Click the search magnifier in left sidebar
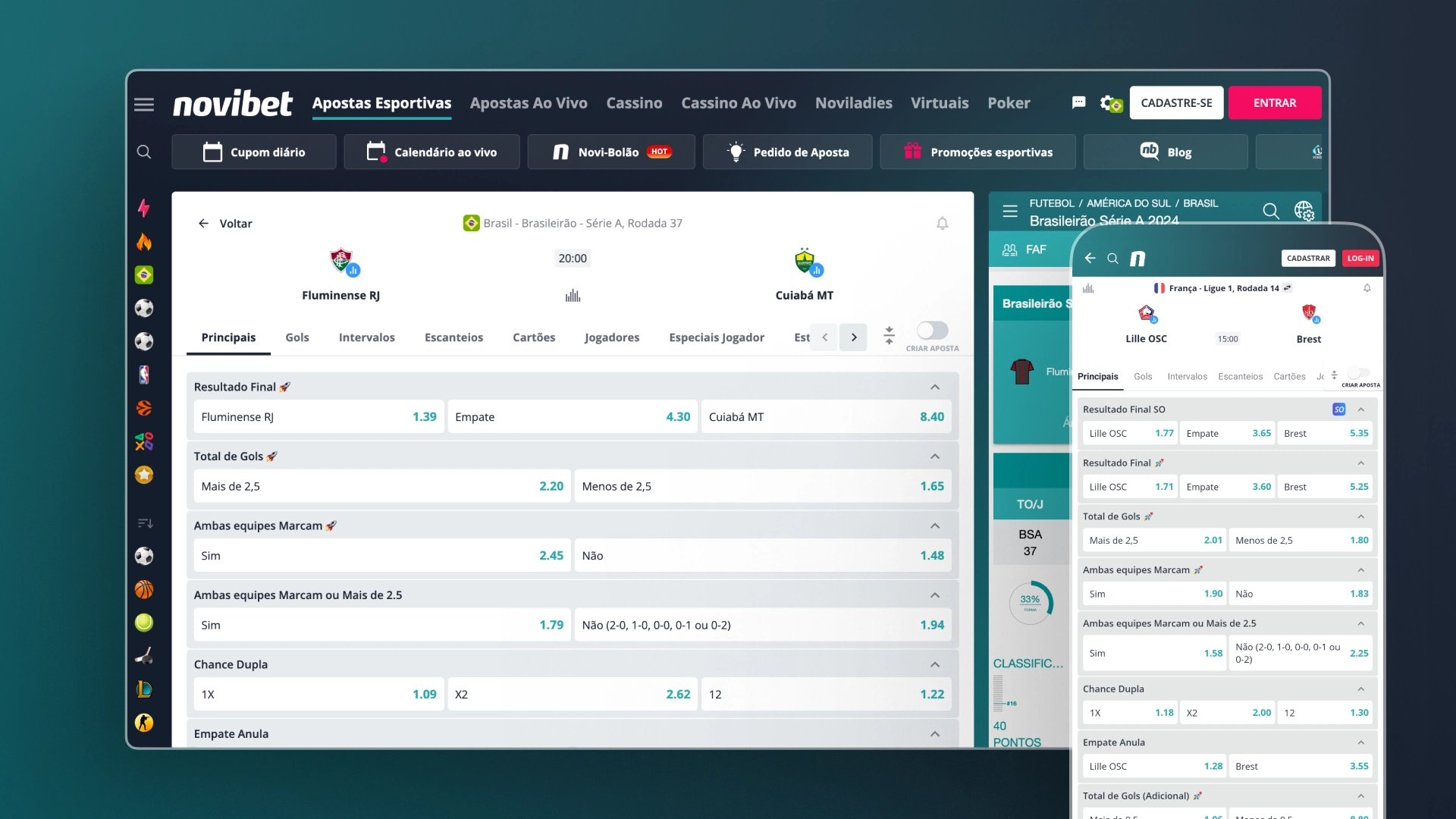This screenshot has width=1456, height=819. (144, 152)
